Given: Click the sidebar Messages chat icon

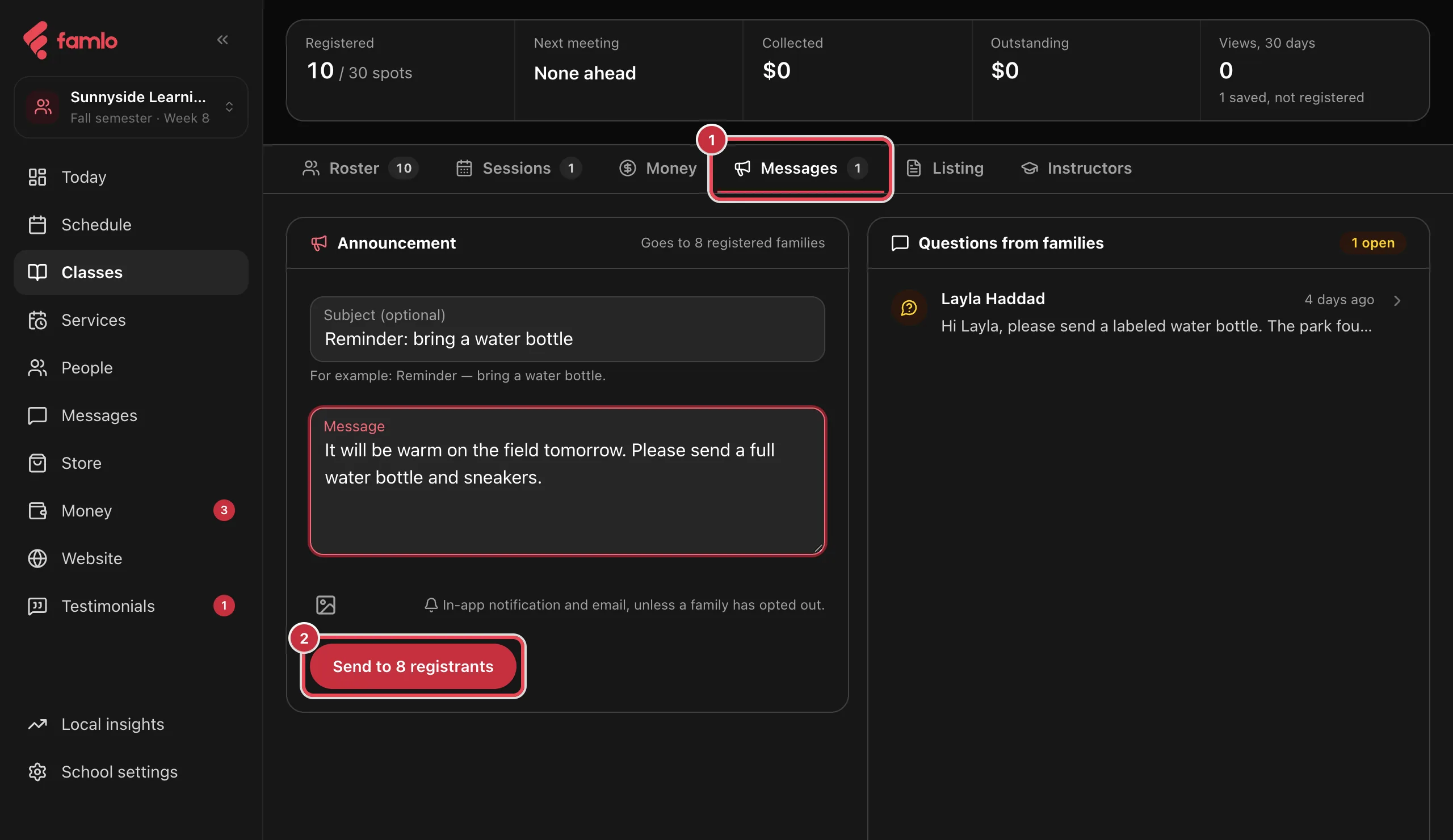Looking at the screenshot, I should click(37, 415).
